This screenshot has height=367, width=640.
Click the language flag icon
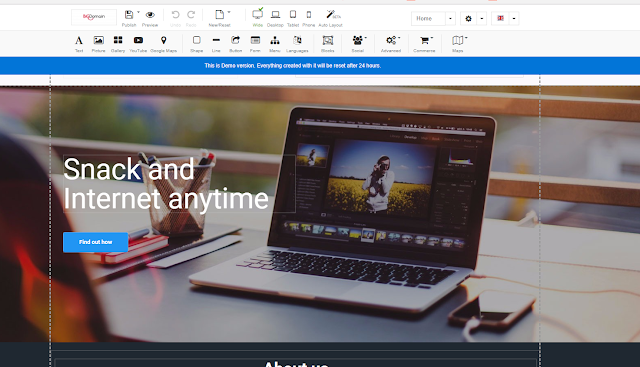tap(500, 18)
